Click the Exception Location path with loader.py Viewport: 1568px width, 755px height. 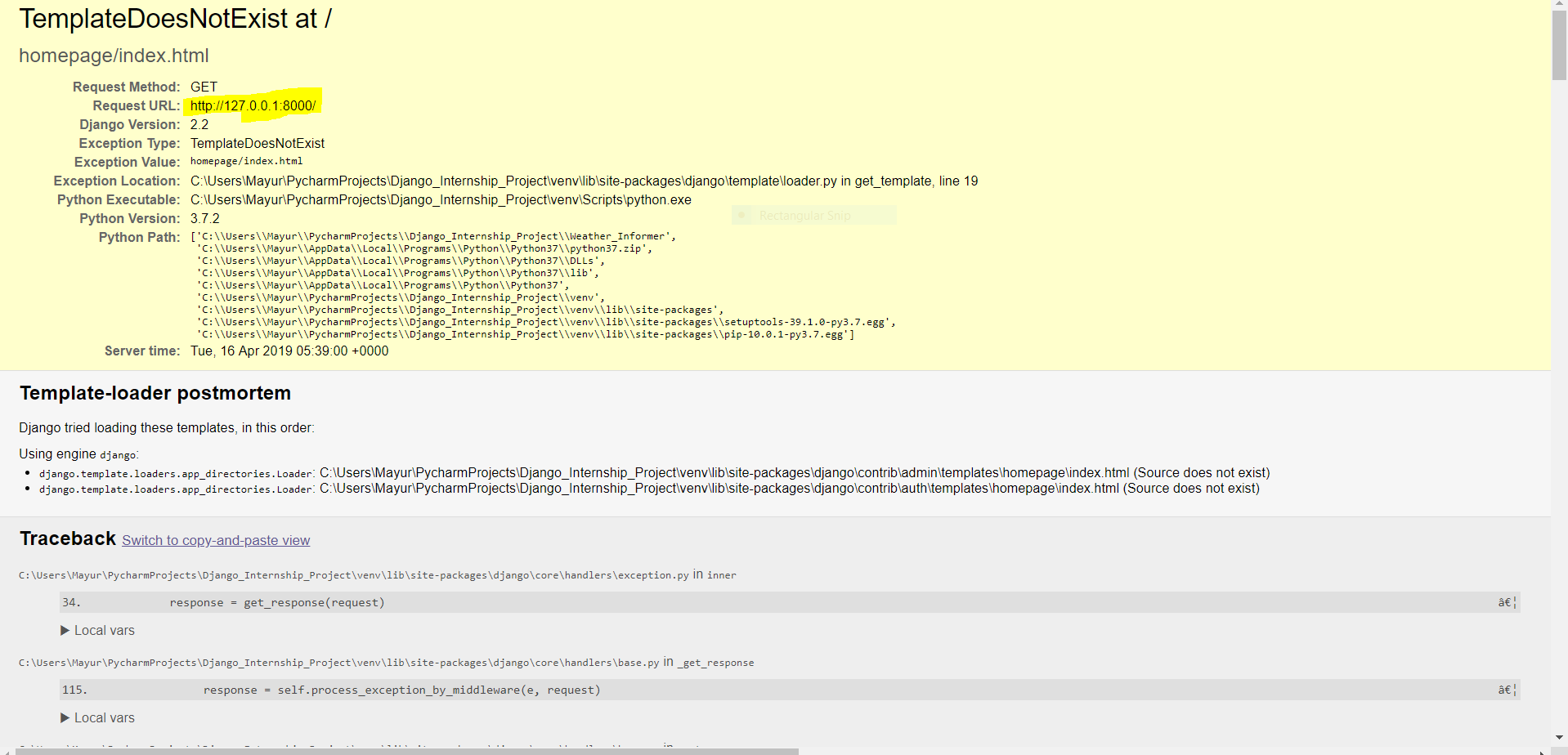[x=584, y=181]
